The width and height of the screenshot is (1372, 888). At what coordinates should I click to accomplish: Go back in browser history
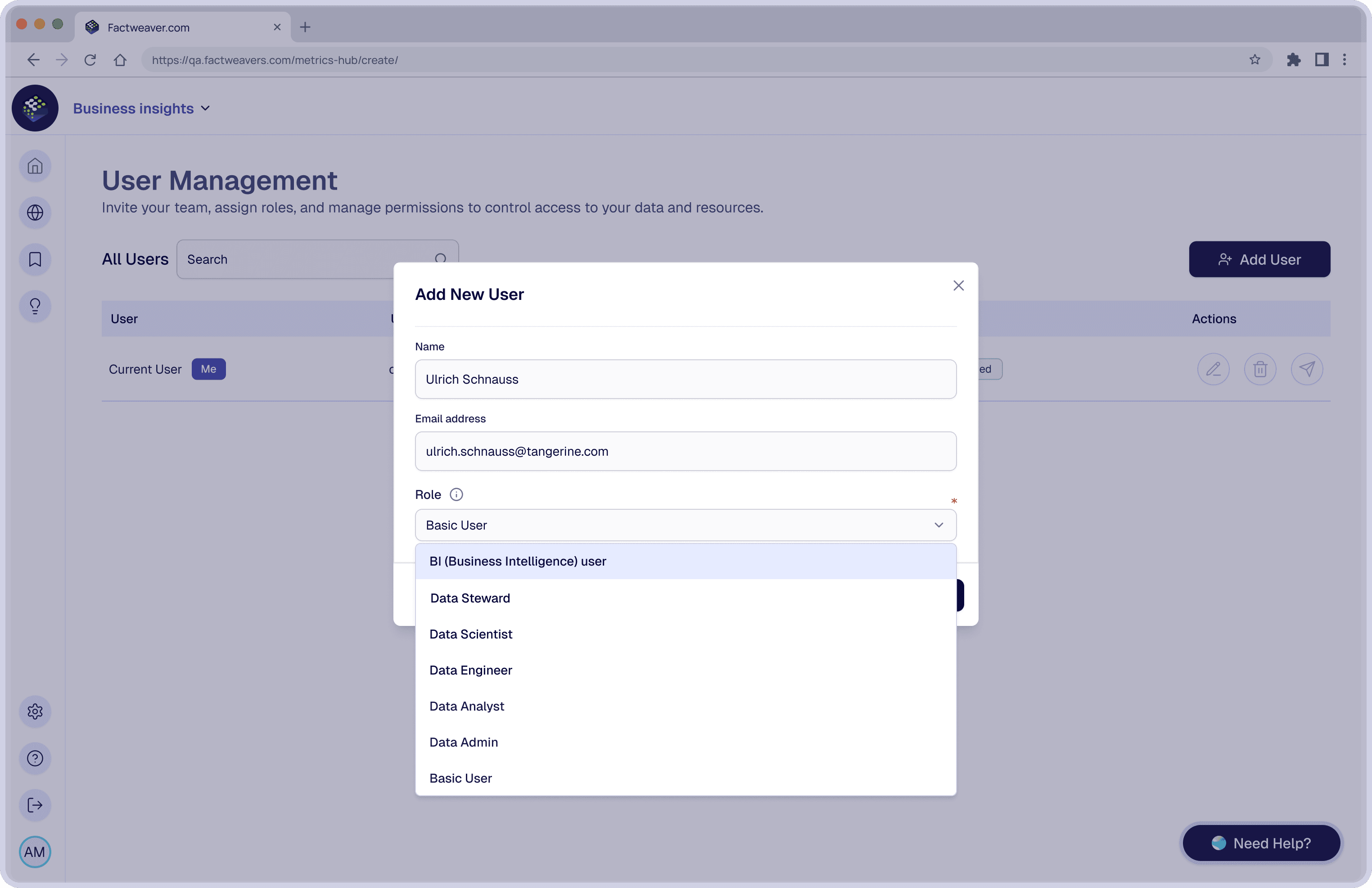(x=33, y=60)
